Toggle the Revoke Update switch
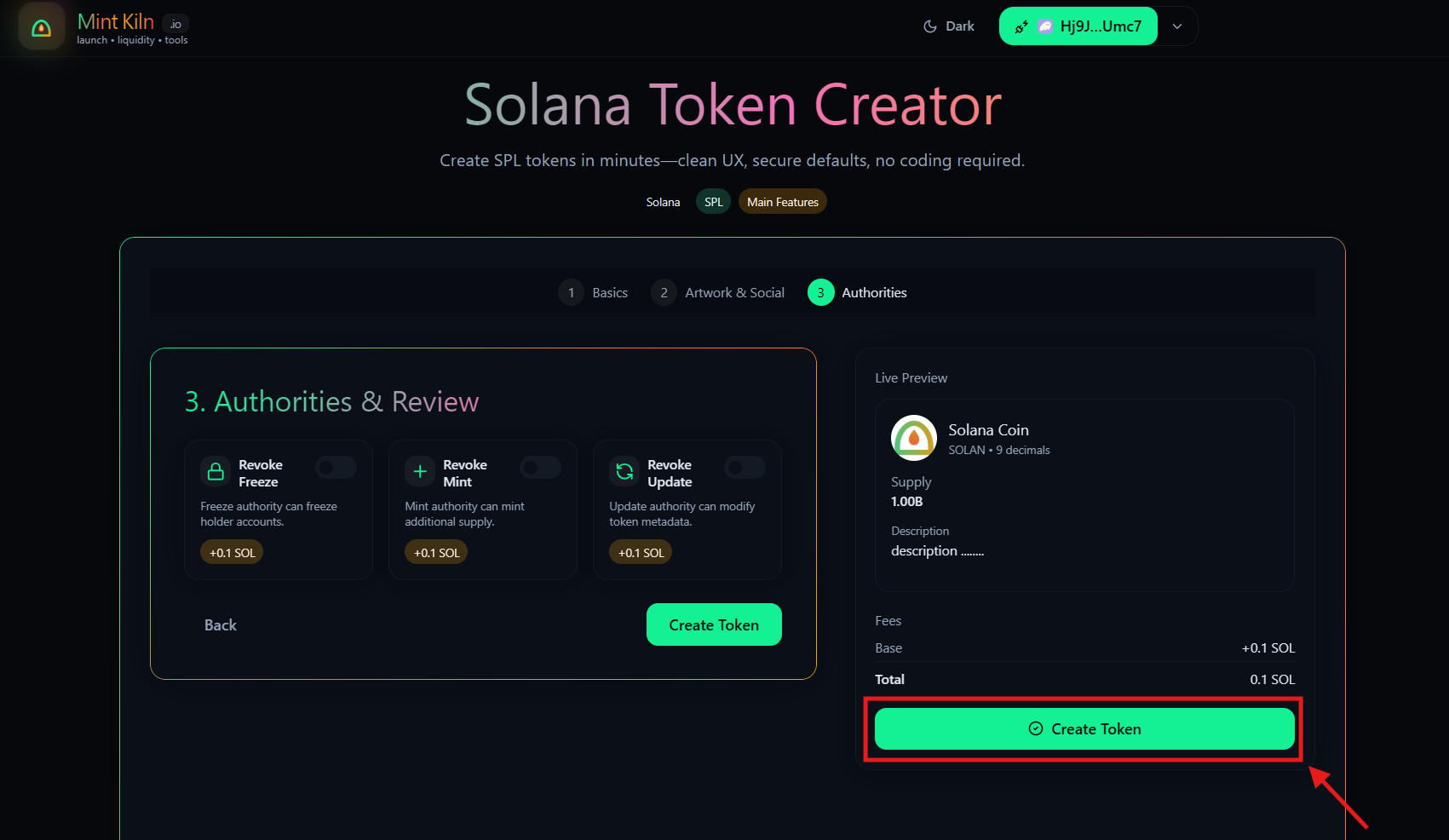 tap(745, 468)
